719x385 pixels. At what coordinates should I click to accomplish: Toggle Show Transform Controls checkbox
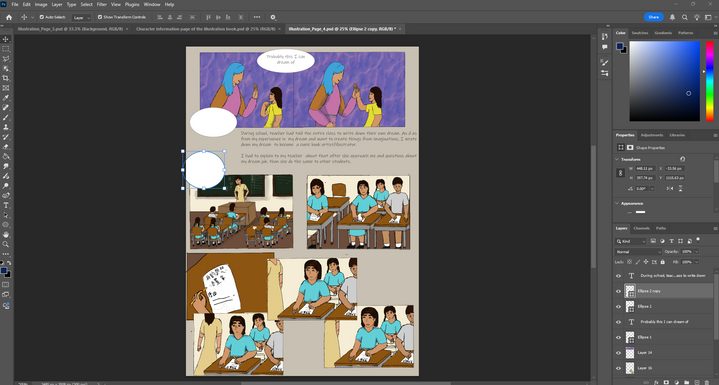point(100,17)
